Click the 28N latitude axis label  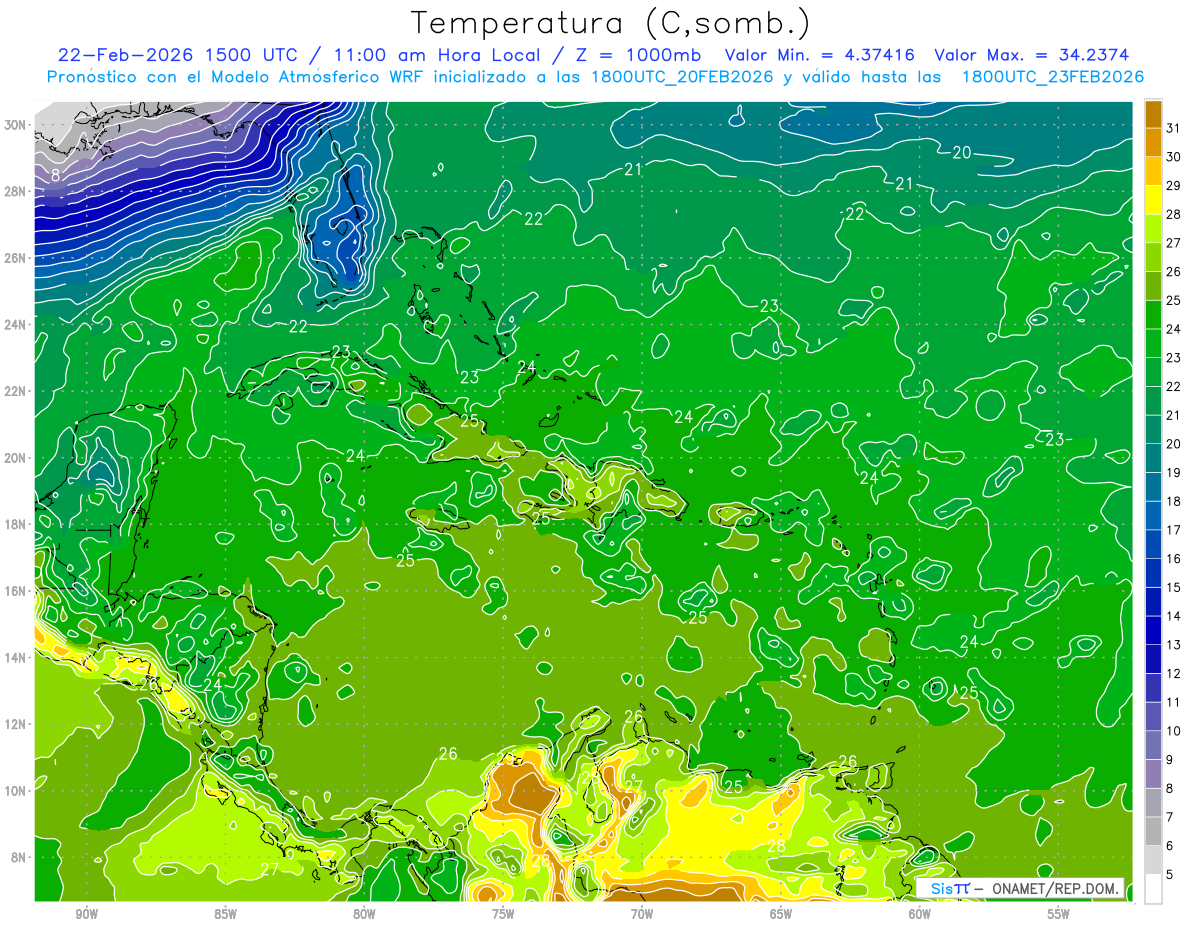(16, 191)
